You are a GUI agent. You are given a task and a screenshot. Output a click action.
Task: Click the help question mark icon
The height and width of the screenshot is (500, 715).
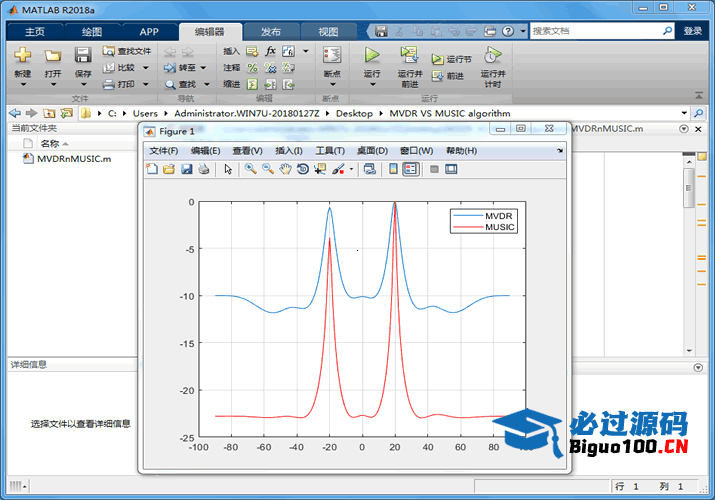pyautogui.click(x=508, y=31)
